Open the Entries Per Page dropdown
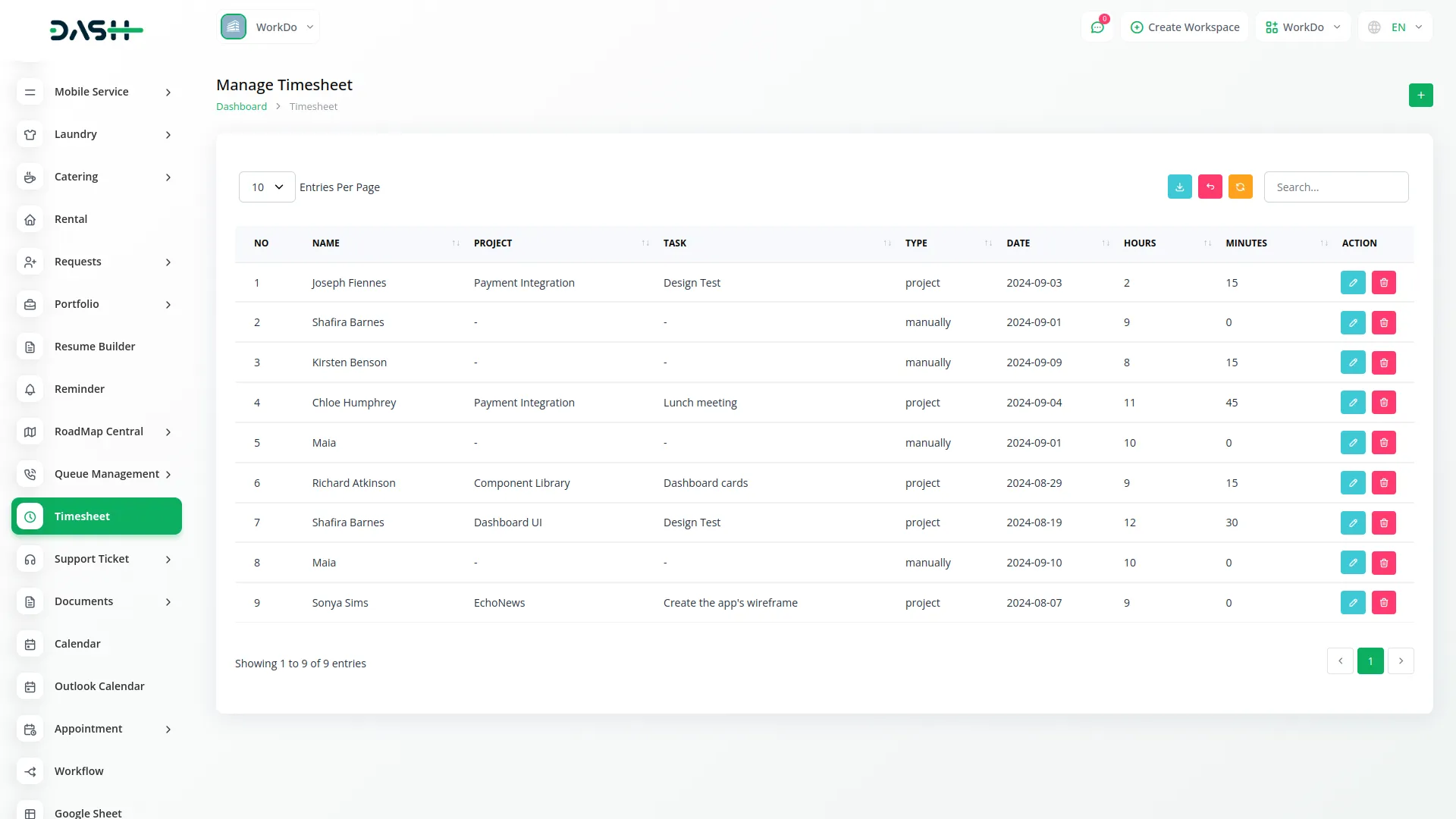The image size is (1456, 819). click(266, 187)
